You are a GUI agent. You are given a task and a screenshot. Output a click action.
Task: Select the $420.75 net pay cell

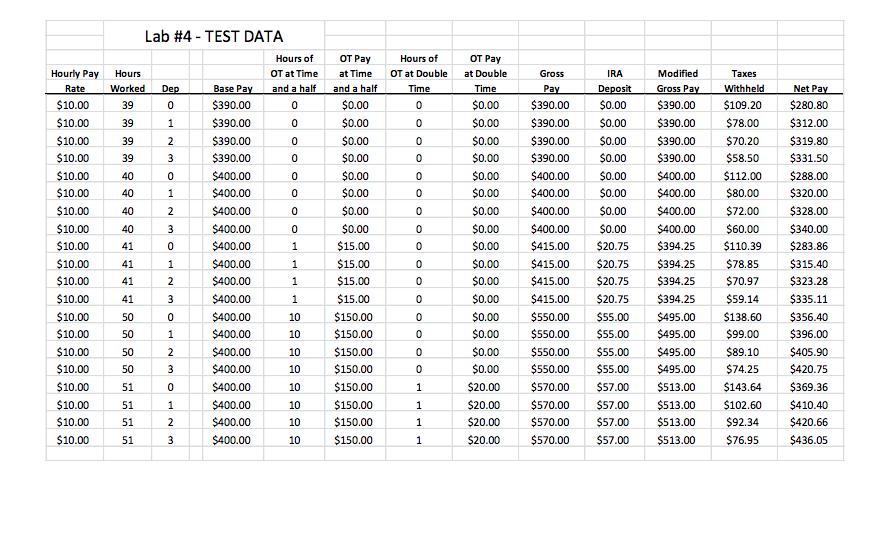coord(809,369)
